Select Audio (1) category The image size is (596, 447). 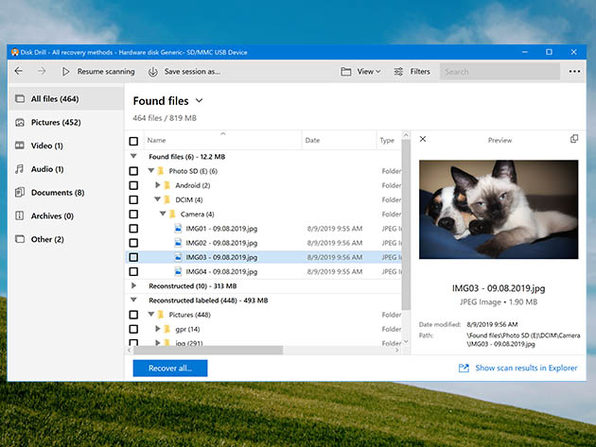[66, 169]
